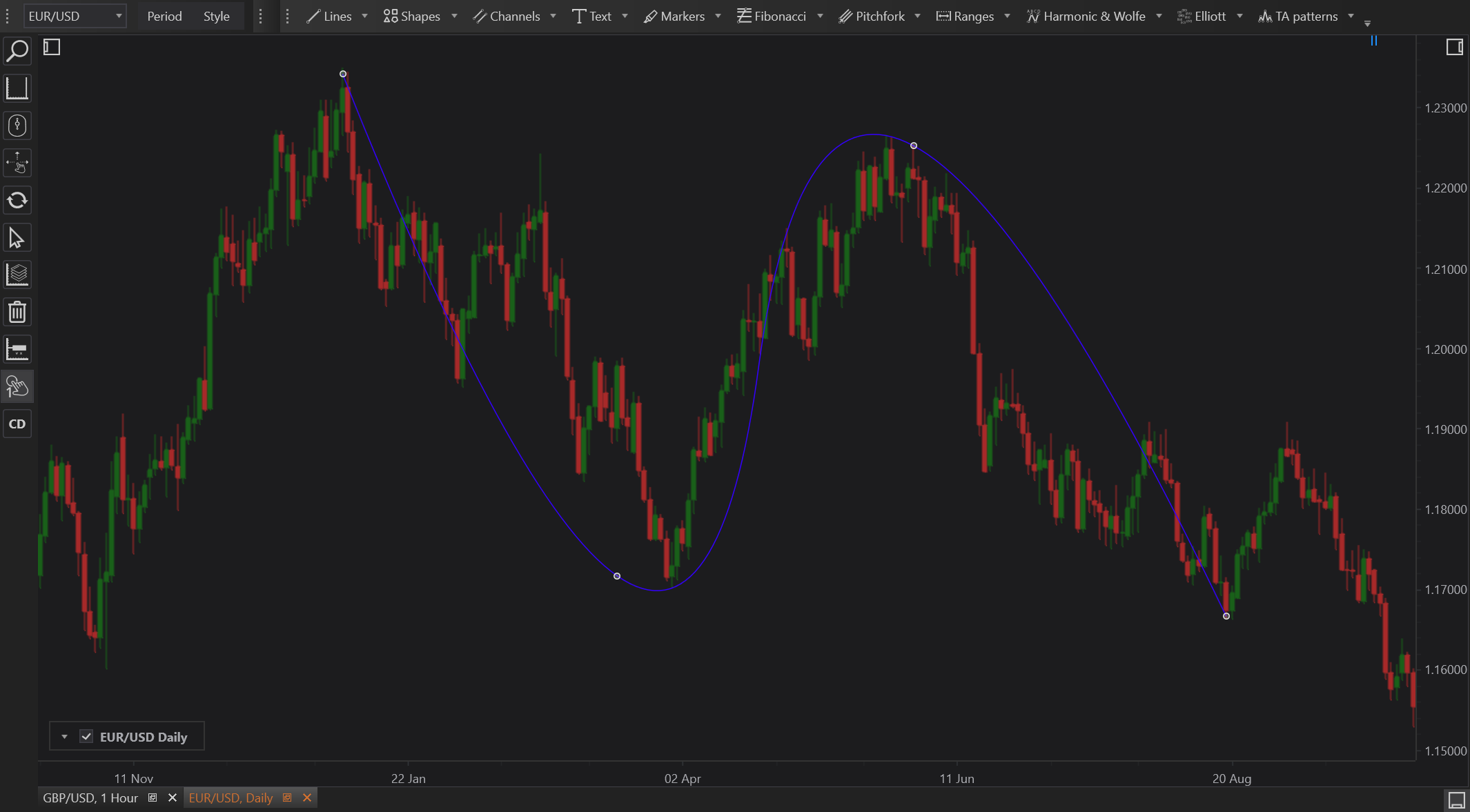Select the arrow pointer tool
The height and width of the screenshot is (812, 1470).
click(x=17, y=238)
